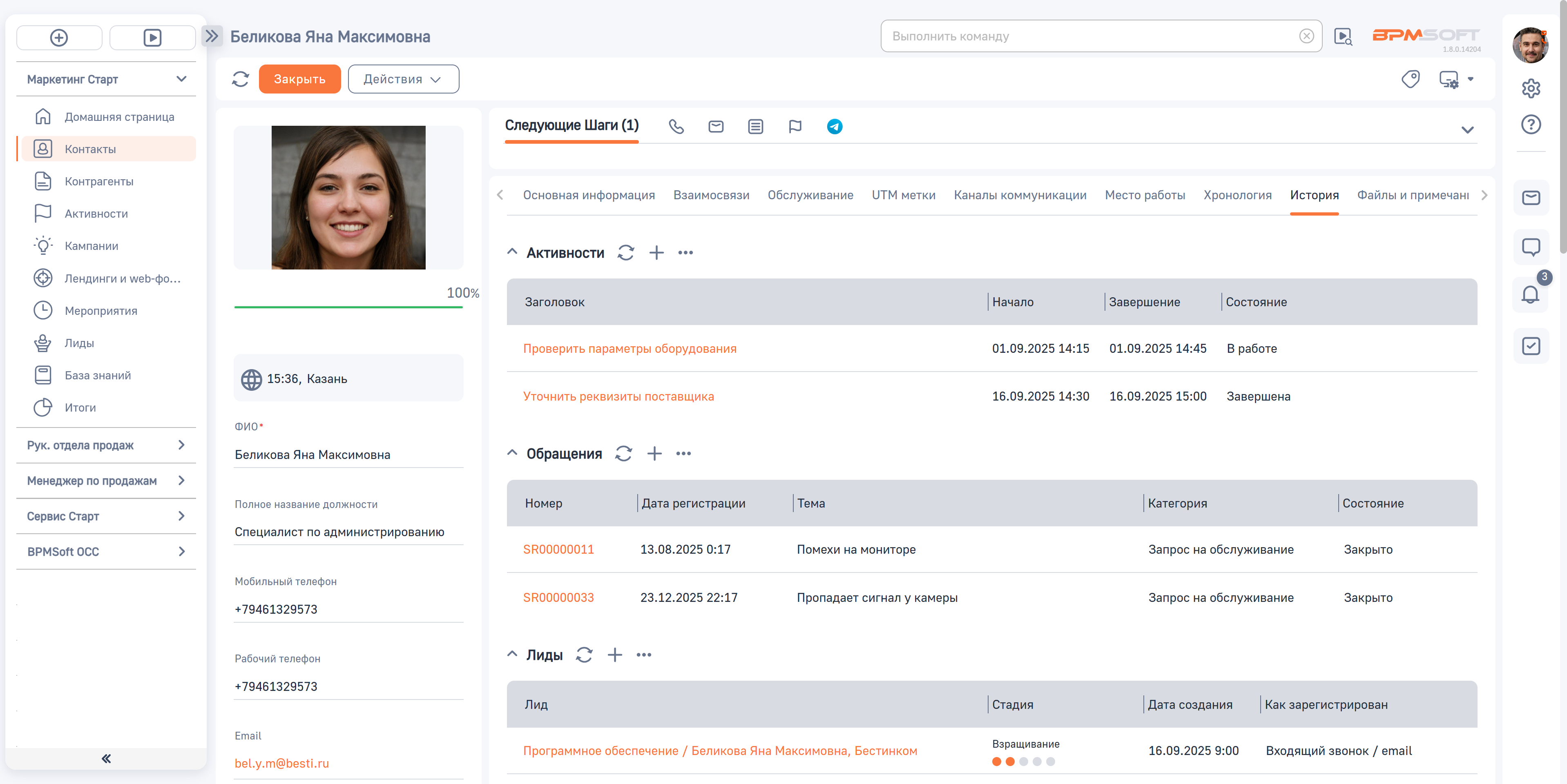Click the orange Закрыть button
This screenshot has width=1567, height=784.
(299, 79)
